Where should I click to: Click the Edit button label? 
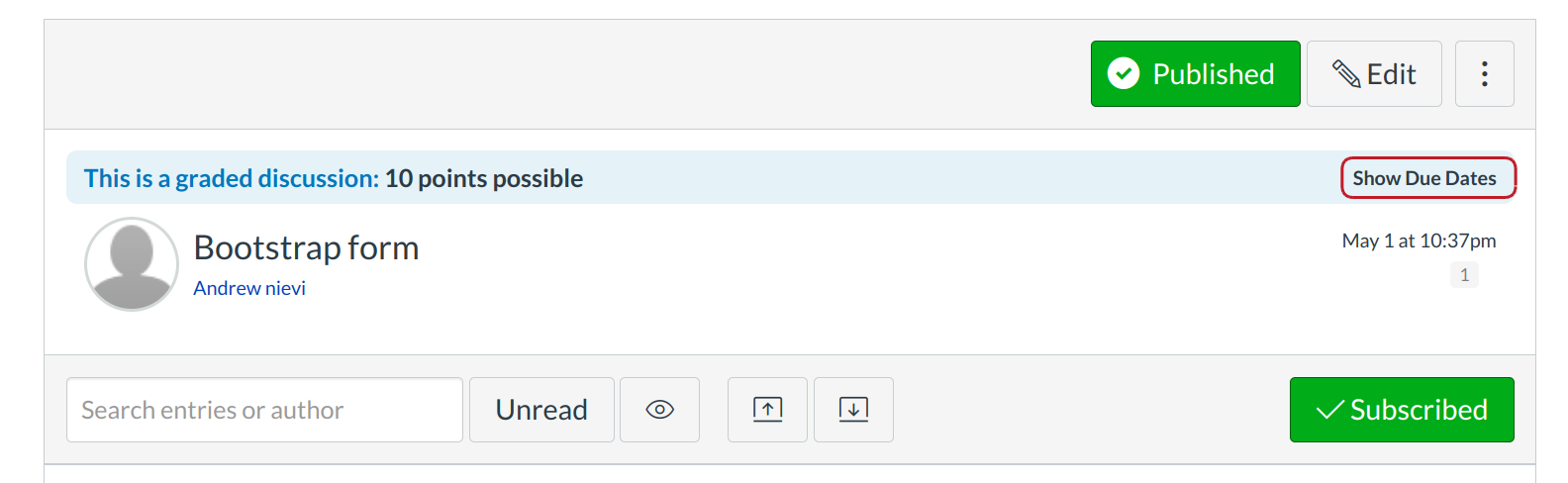[1391, 74]
